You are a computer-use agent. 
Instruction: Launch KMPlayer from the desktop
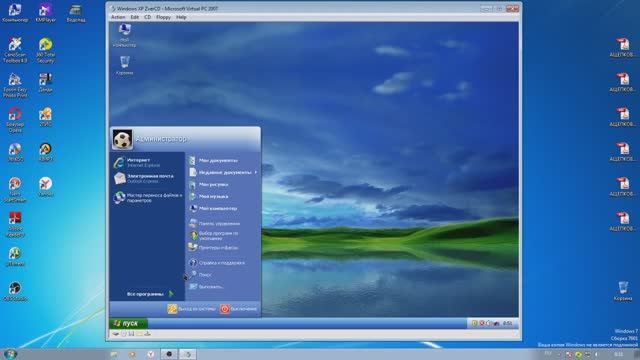45,13
